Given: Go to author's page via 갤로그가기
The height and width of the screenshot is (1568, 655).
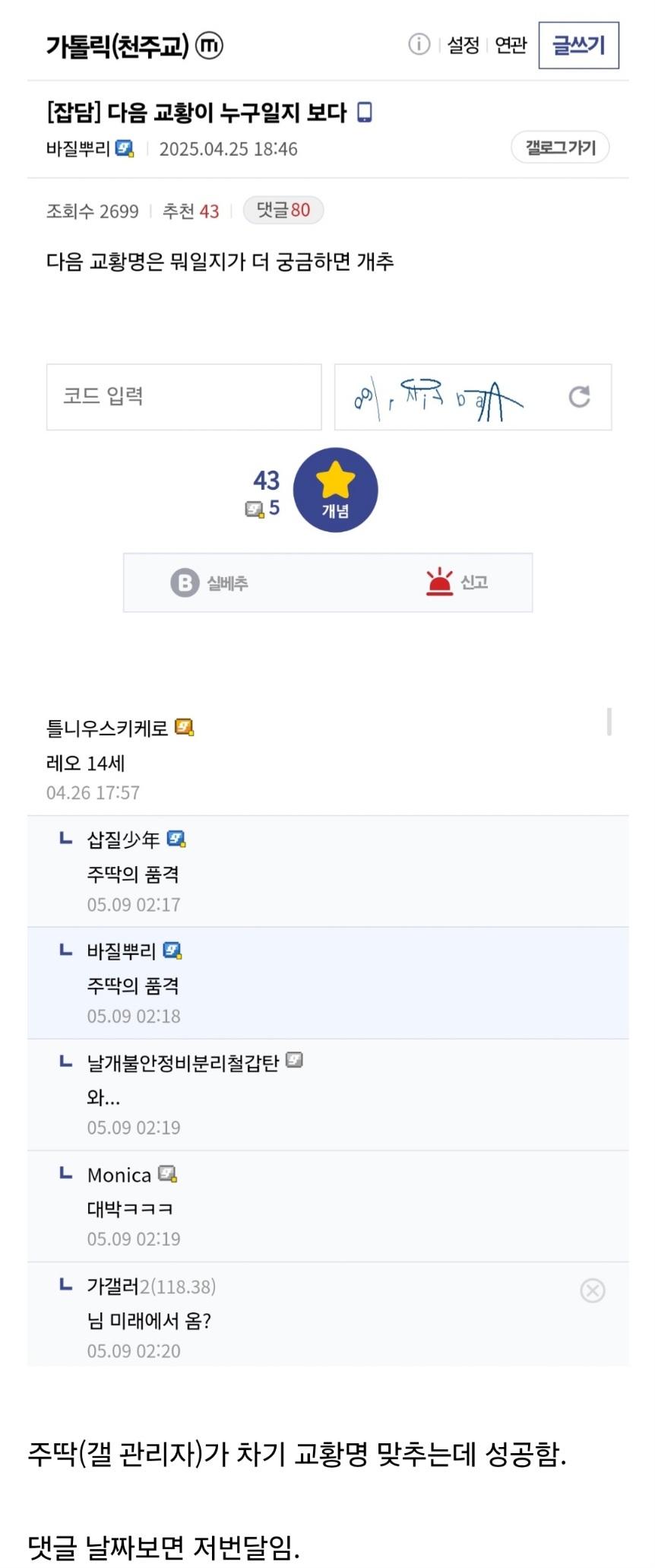Looking at the screenshot, I should (560, 148).
